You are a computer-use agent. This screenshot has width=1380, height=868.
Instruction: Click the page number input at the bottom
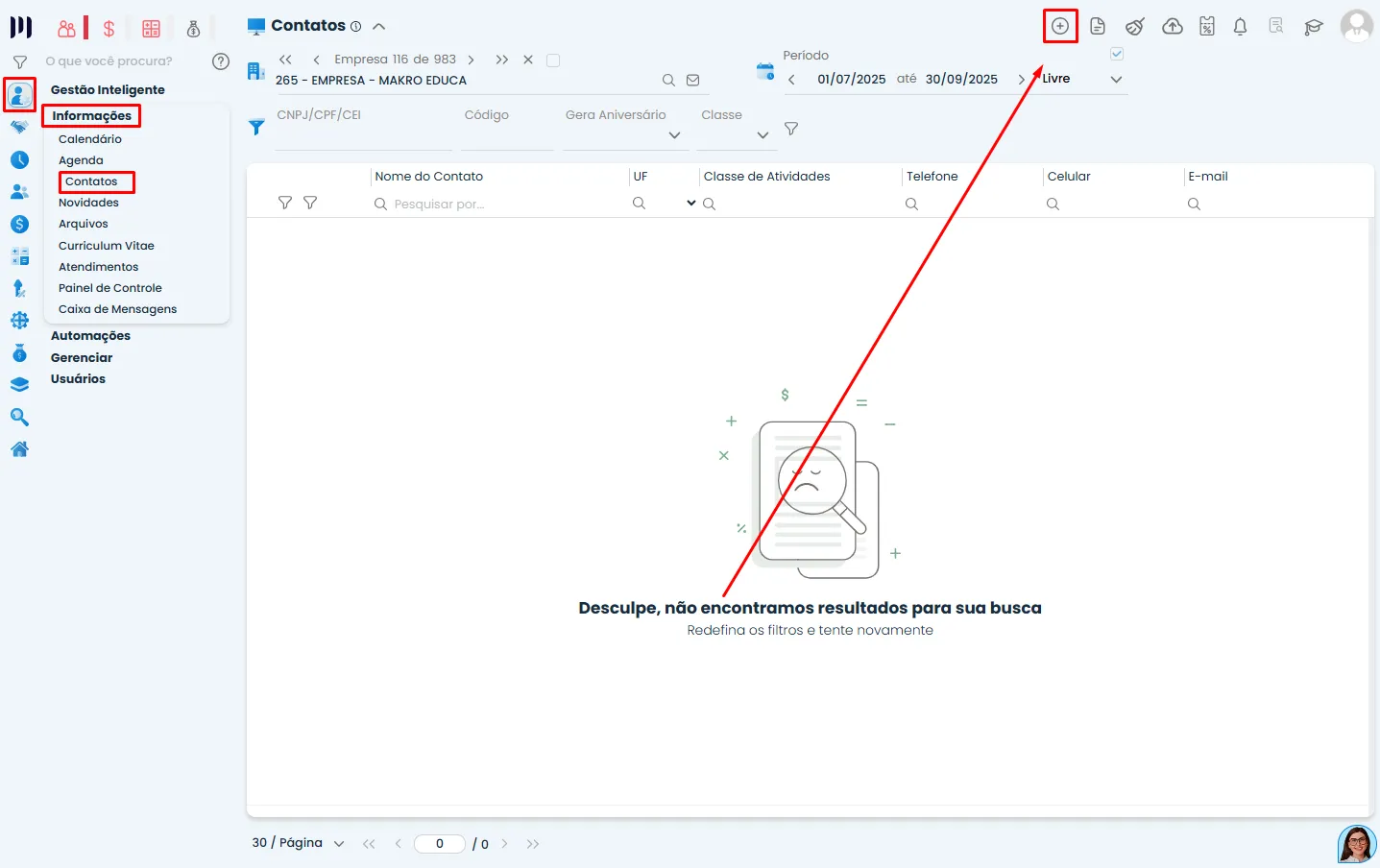tap(440, 844)
